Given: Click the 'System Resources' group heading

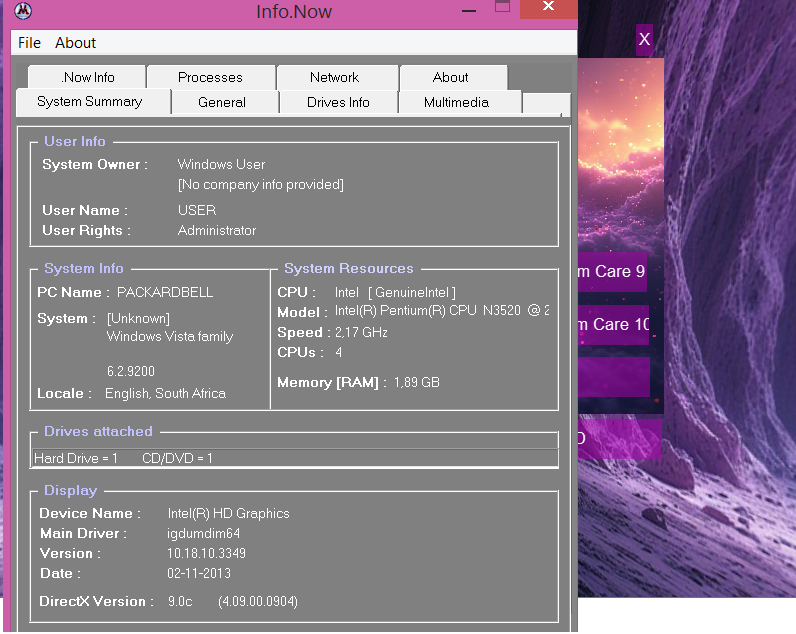Looking at the screenshot, I should point(349,268).
